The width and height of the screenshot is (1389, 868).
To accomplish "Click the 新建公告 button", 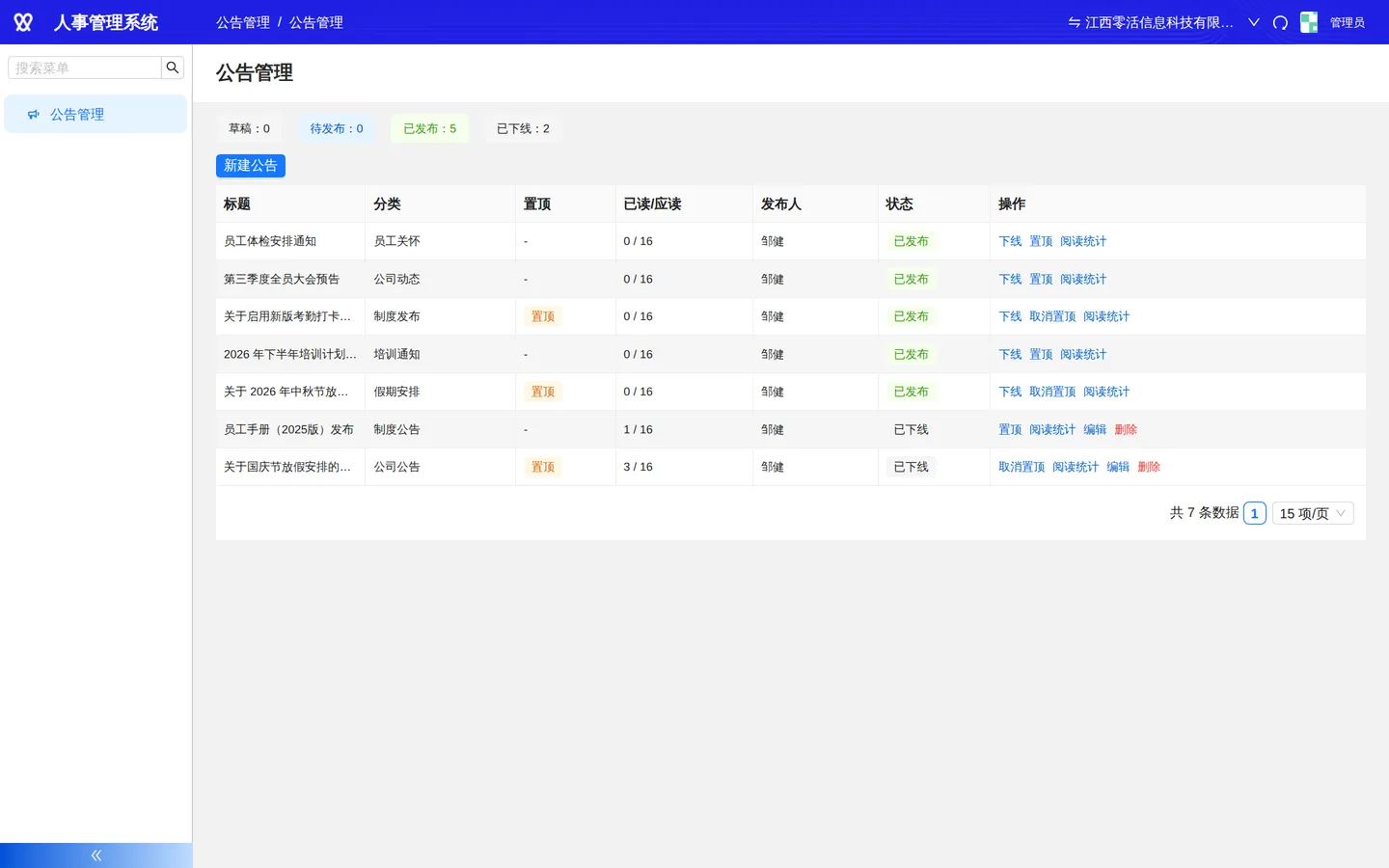I will point(251,166).
